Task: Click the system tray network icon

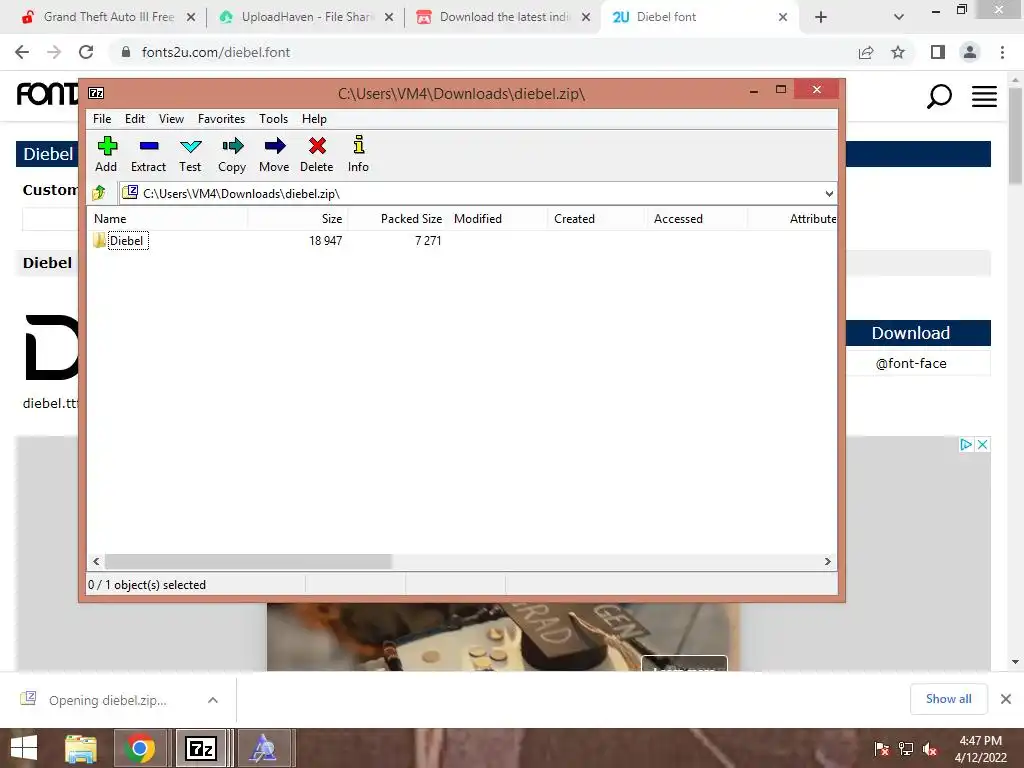Action: pyautogui.click(x=906, y=749)
